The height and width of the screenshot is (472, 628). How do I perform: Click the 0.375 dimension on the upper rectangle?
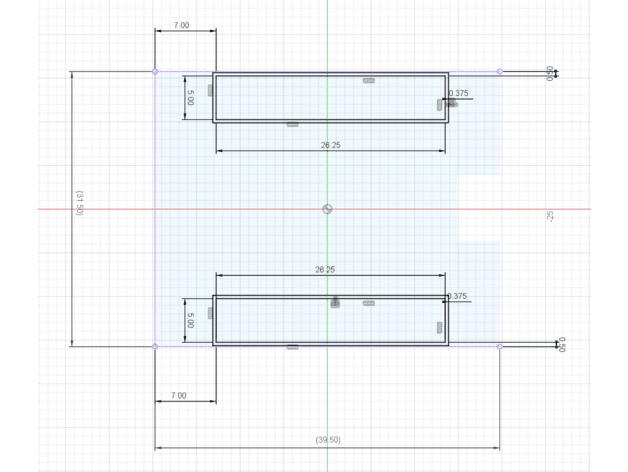click(x=459, y=93)
